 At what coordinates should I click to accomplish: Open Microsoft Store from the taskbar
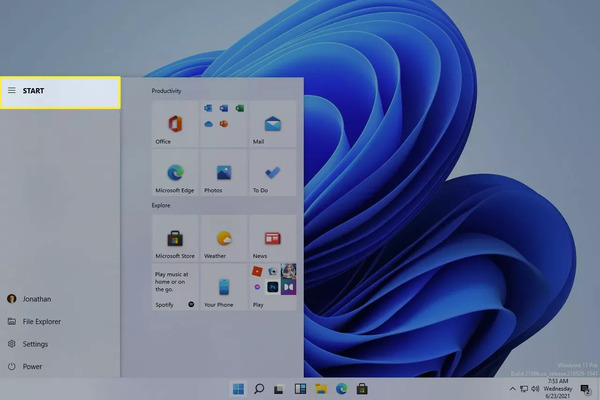[x=362, y=389]
